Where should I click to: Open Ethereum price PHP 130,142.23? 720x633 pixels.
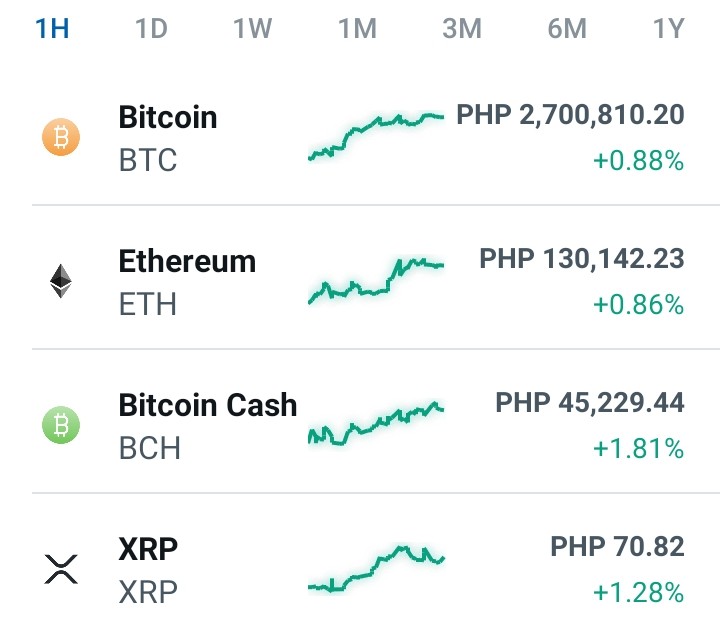582,258
